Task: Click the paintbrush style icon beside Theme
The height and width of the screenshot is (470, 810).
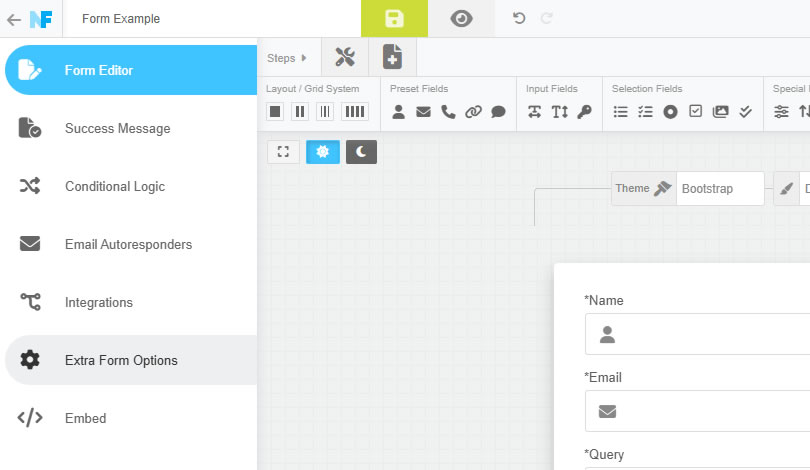Action: 786,189
